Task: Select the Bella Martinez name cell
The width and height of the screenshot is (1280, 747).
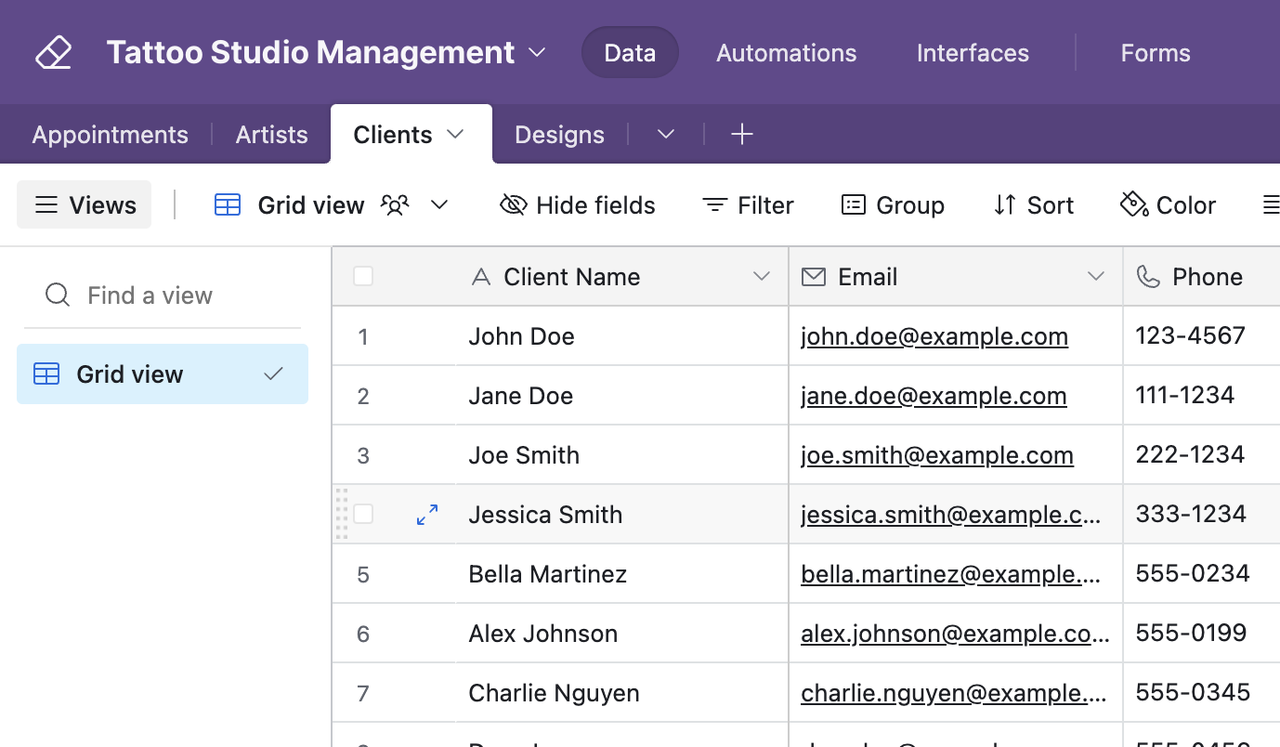Action: (x=621, y=574)
